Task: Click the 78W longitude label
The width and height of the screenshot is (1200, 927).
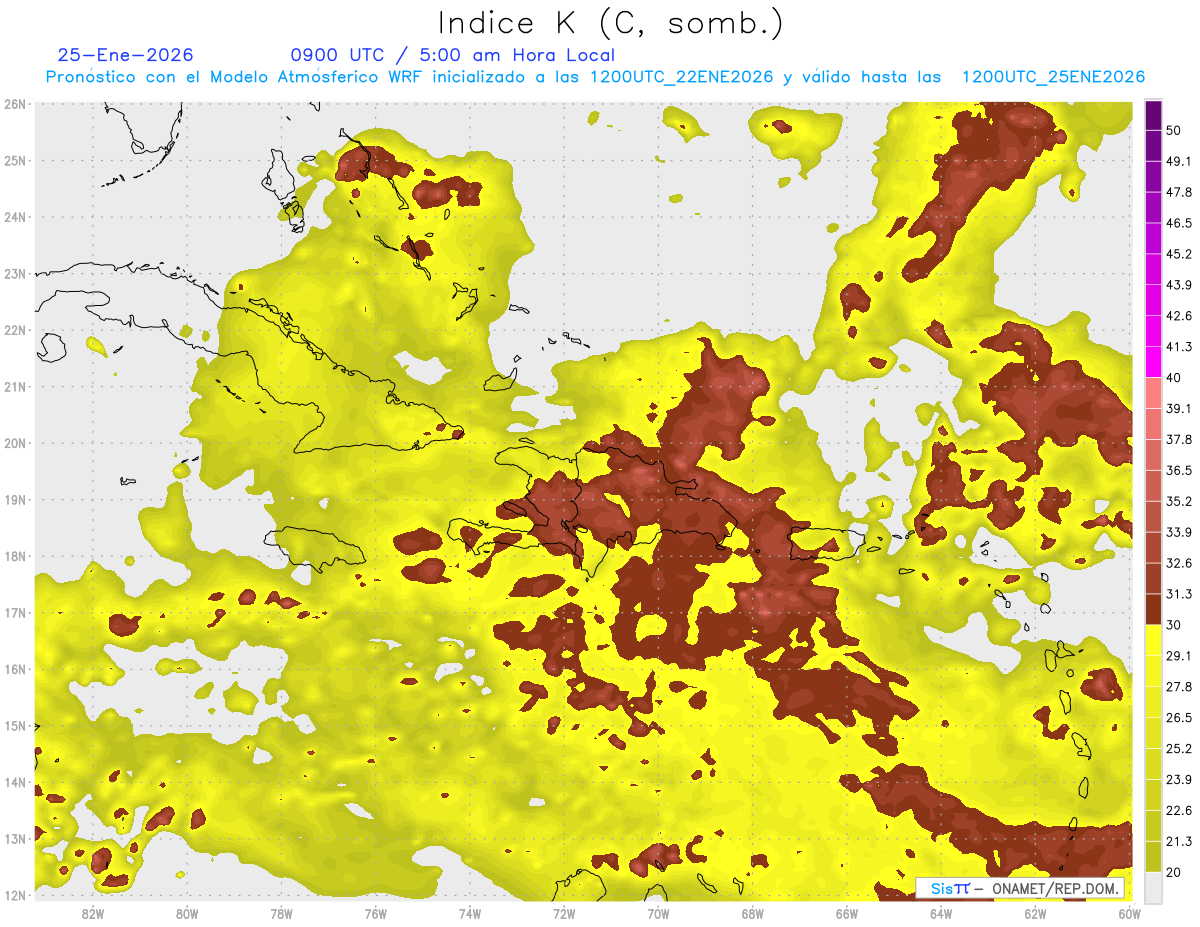Action: pyautogui.click(x=281, y=913)
